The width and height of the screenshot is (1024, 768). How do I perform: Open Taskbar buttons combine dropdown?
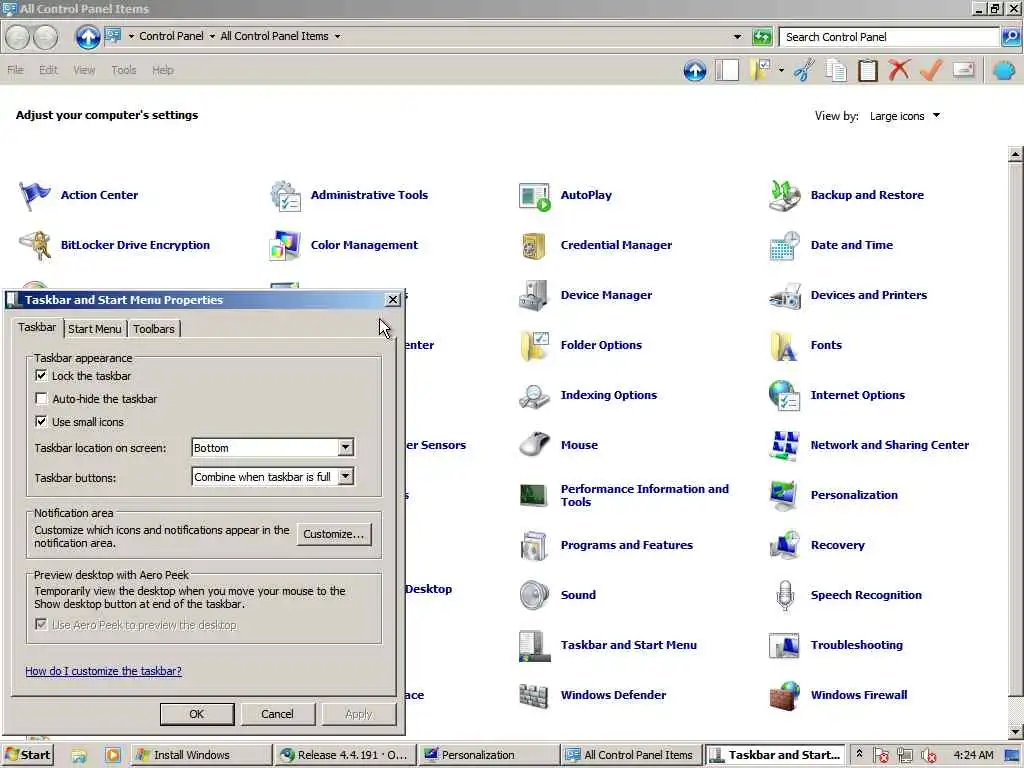point(273,477)
